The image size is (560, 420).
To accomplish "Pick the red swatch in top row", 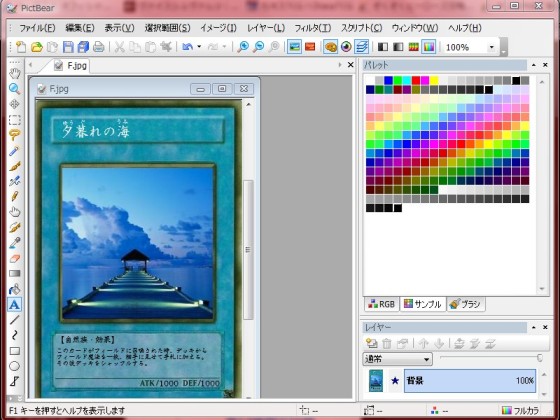I will (x=416, y=80).
